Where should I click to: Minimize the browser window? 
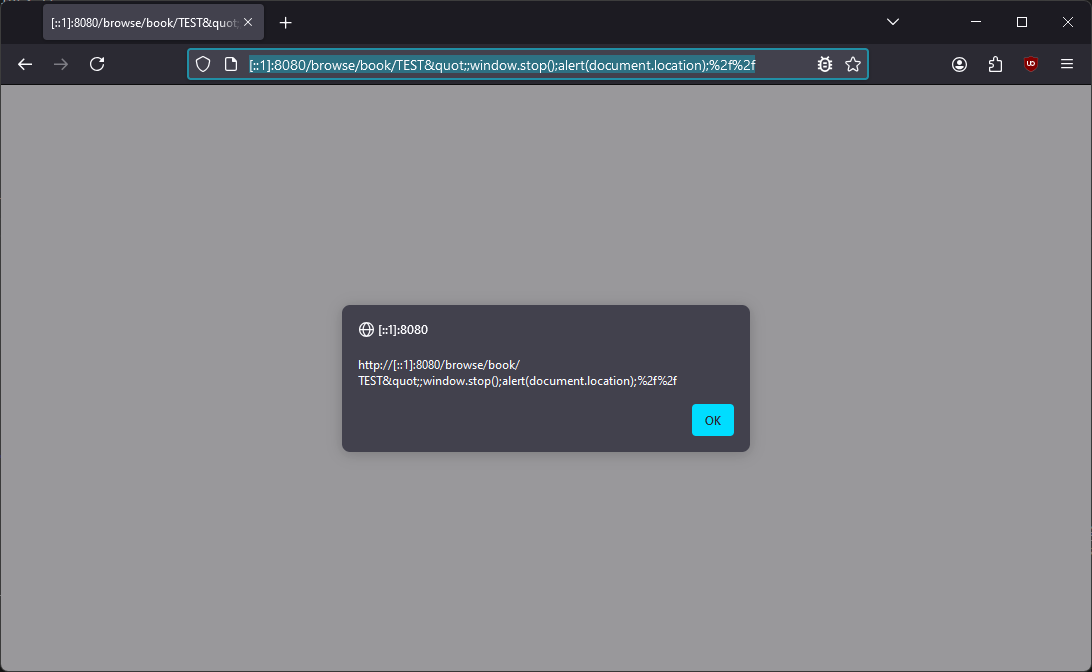[x=976, y=22]
